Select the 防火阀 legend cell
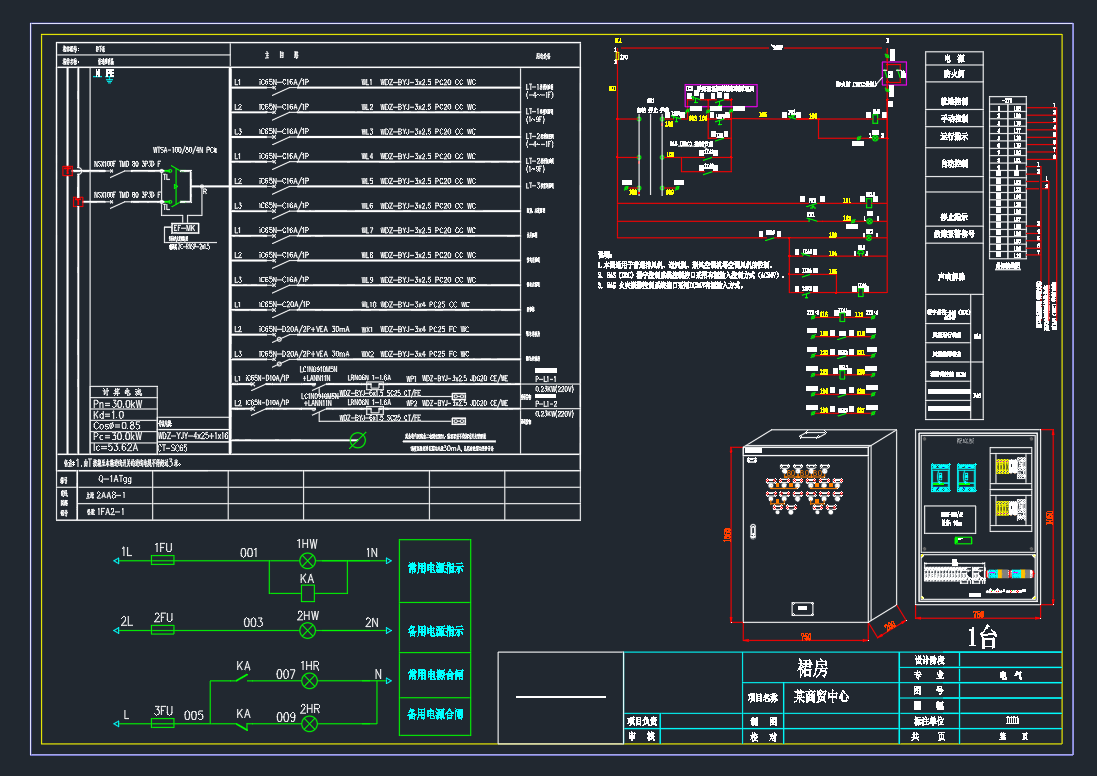Viewport: 1097px width, 776px height. point(954,73)
